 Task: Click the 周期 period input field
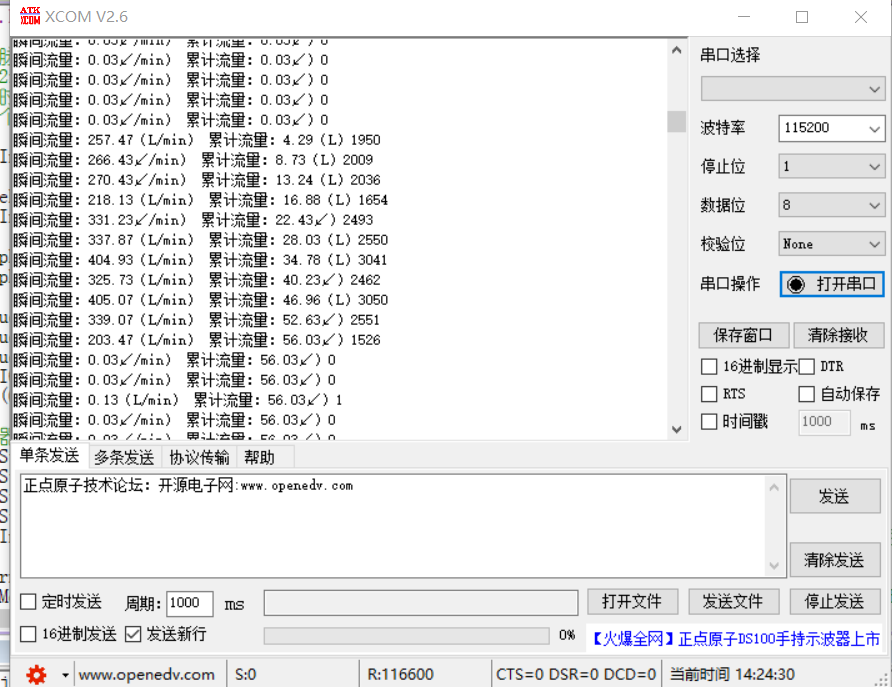click(x=189, y=603)
